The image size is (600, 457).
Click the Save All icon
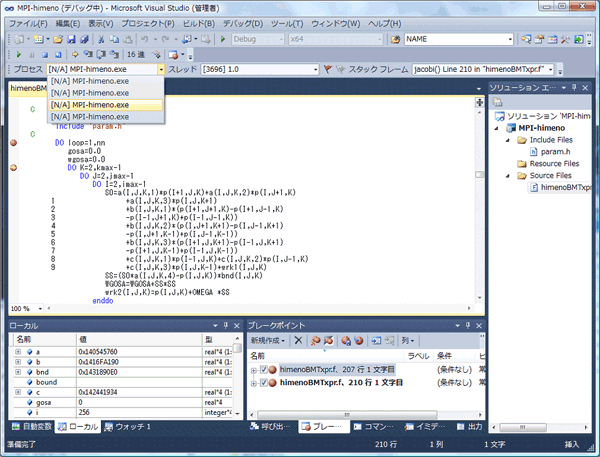tap(84, 39)
